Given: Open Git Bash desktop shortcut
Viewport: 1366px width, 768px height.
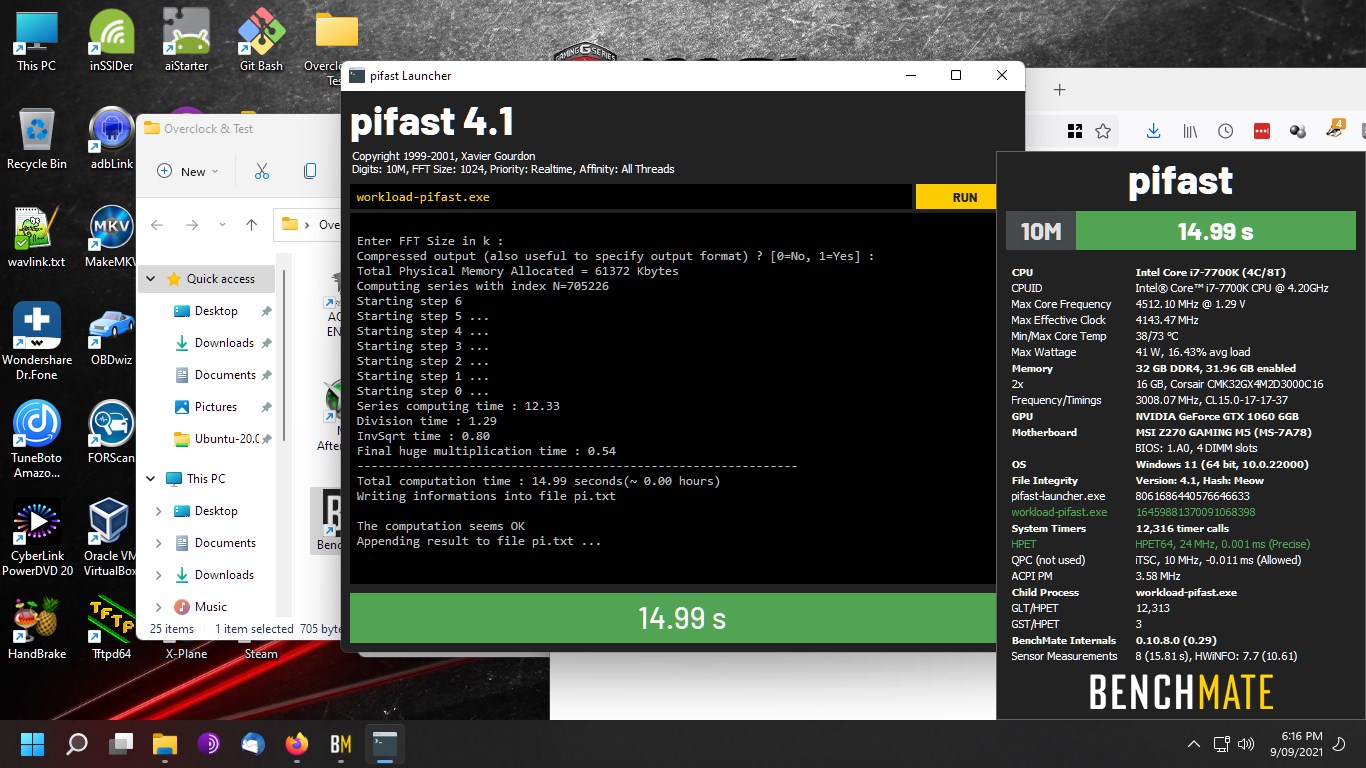Looking at the screenshot, I should [x=261, y=42].
